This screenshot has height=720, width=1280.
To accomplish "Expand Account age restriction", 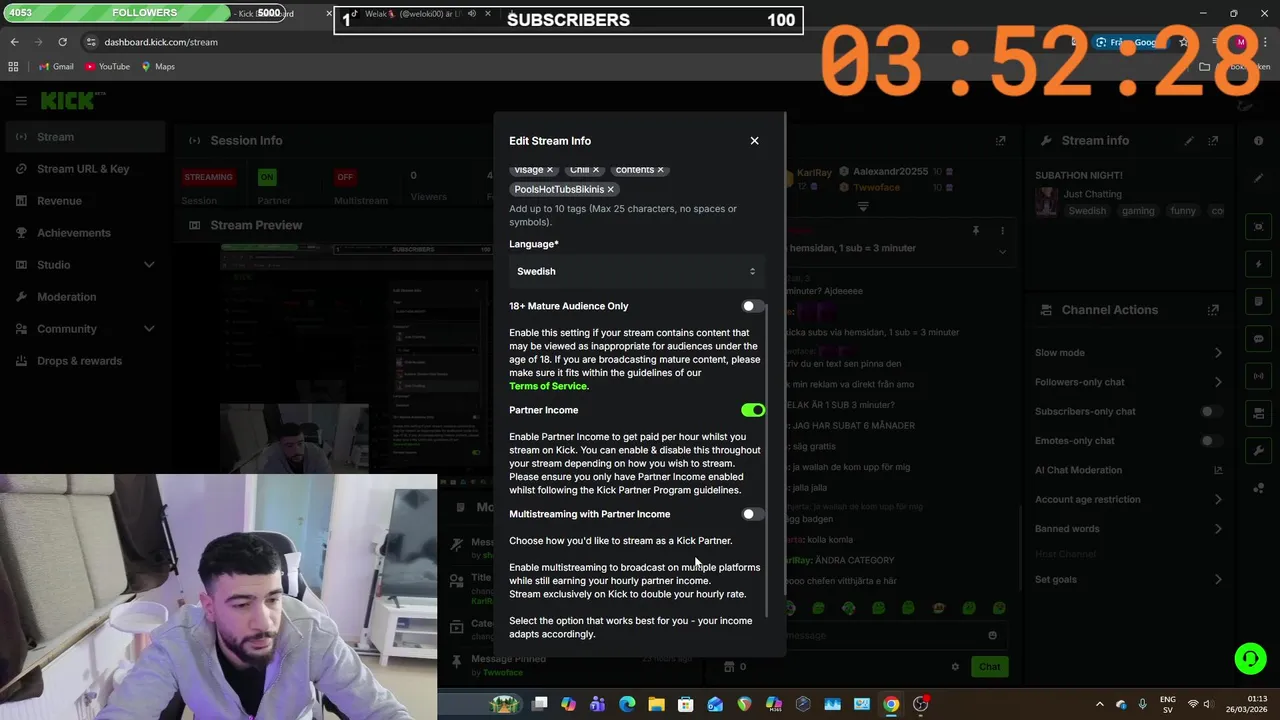I will pos(1218,499).
